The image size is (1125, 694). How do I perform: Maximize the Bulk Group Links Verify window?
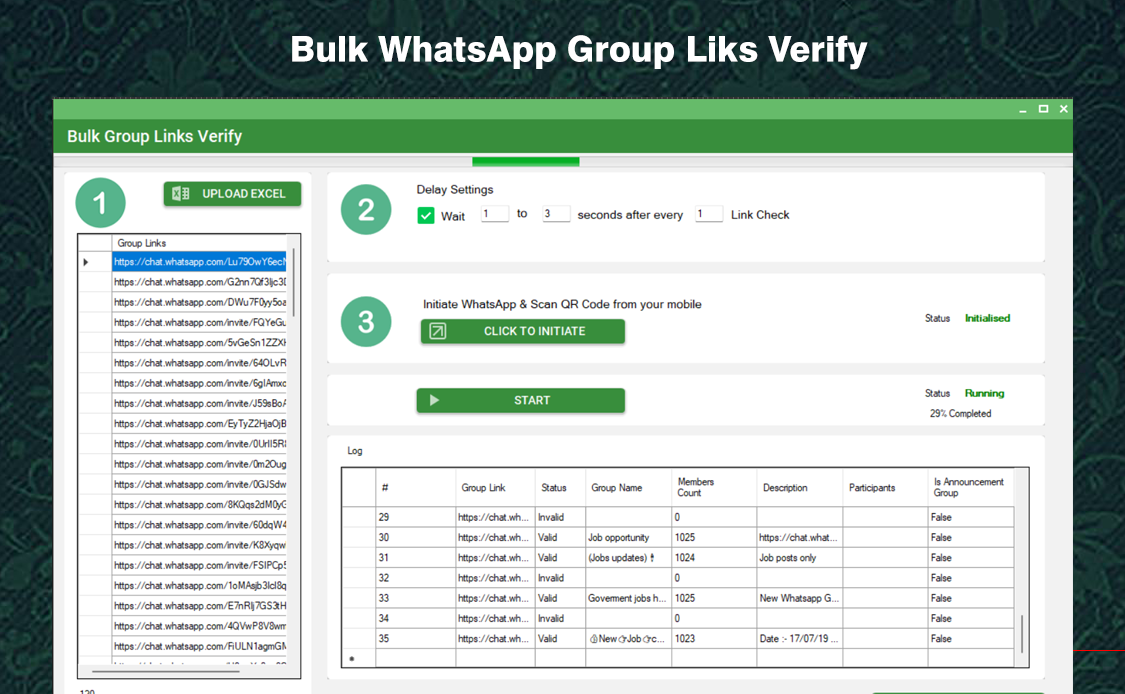tap(1043, 109)
